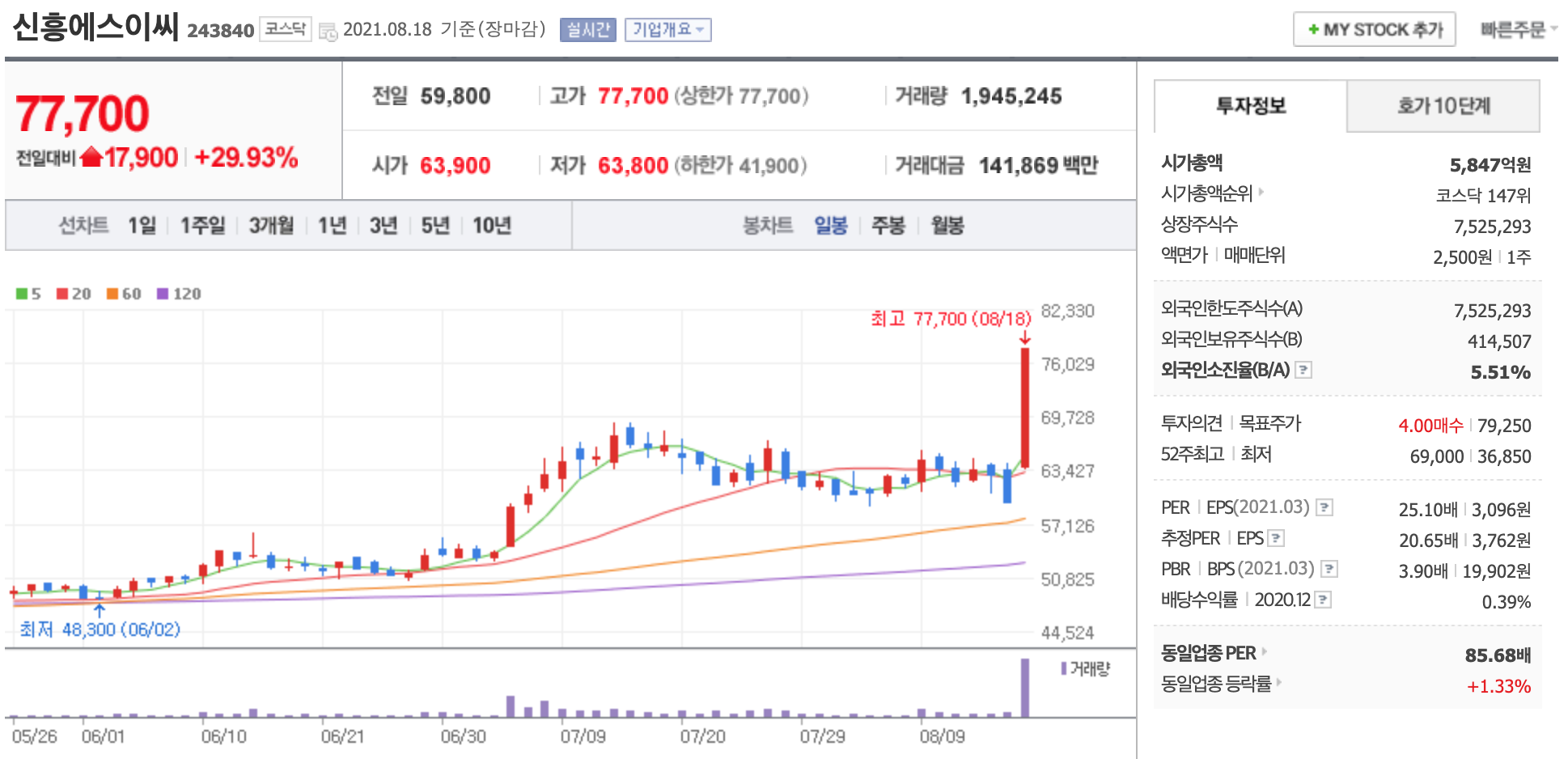The width and height of the screenshot is (1568, 759).
Task: Click 시가총액 value 5,847억원
Action: pos(1490,164)
